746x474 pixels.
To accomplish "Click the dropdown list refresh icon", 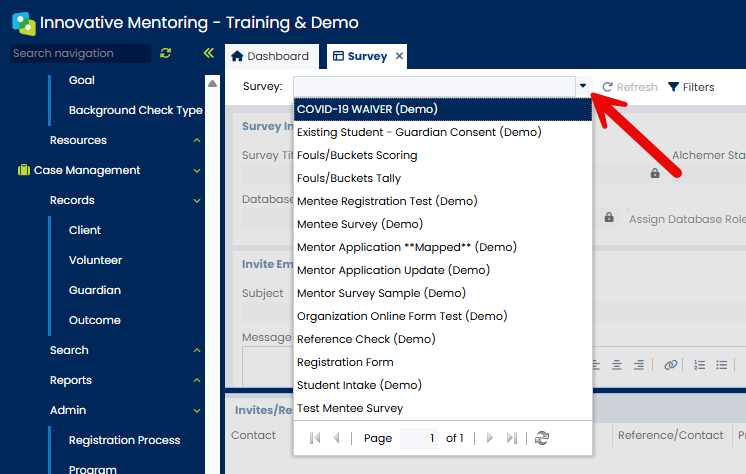I will point(542,438).
